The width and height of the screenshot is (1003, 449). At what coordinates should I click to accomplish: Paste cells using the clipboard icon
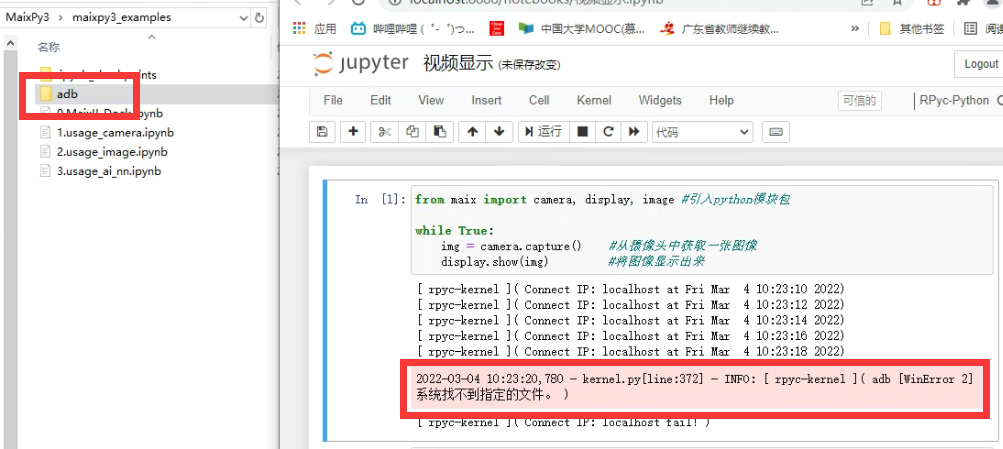point(439,132)
